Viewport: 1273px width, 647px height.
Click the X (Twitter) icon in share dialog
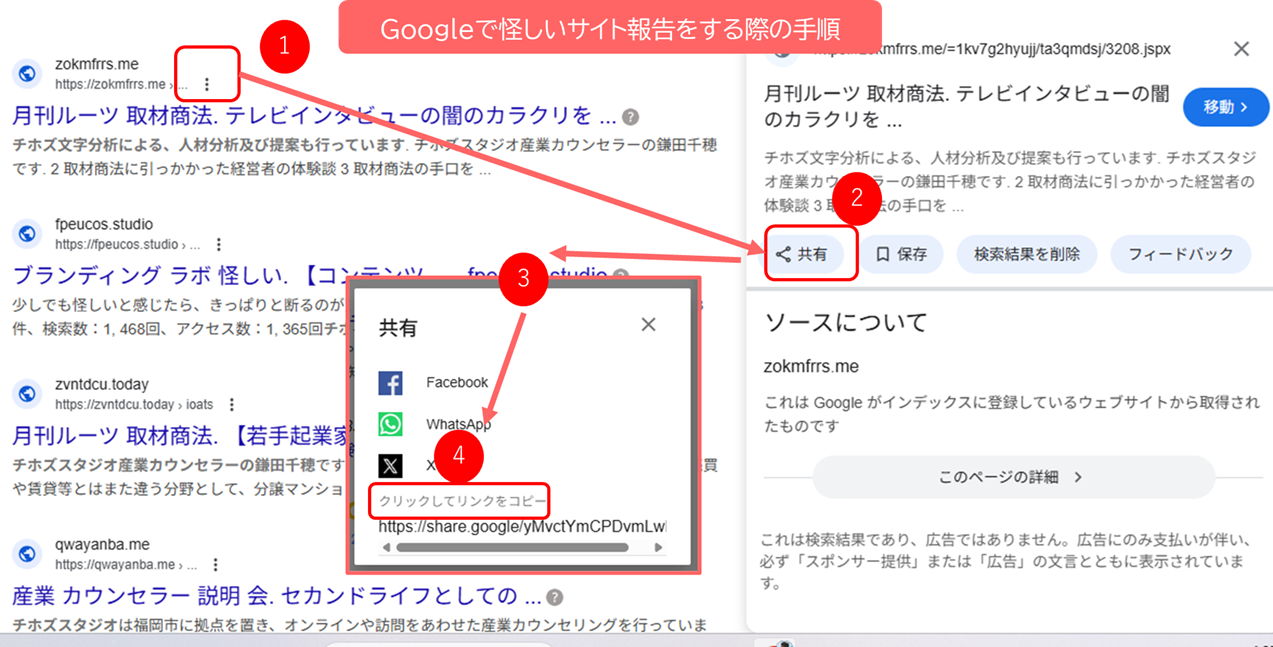point(391,465)
